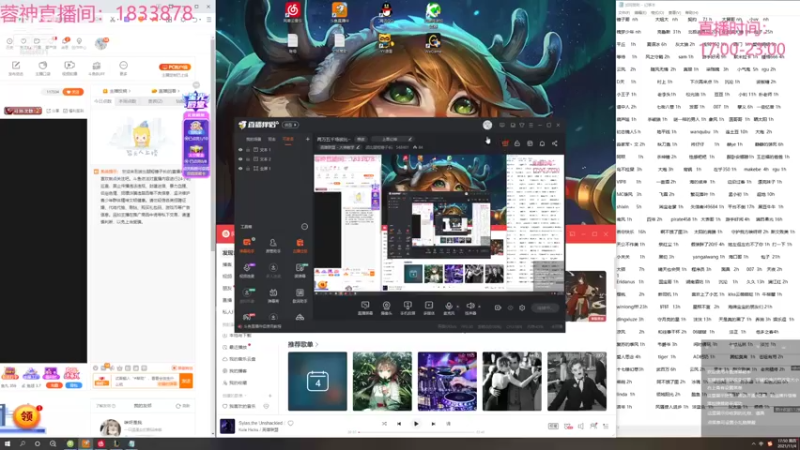Add a new source with plus icon
The width and height of the screenshot is (800, 450).
click(x=307, y=139)
